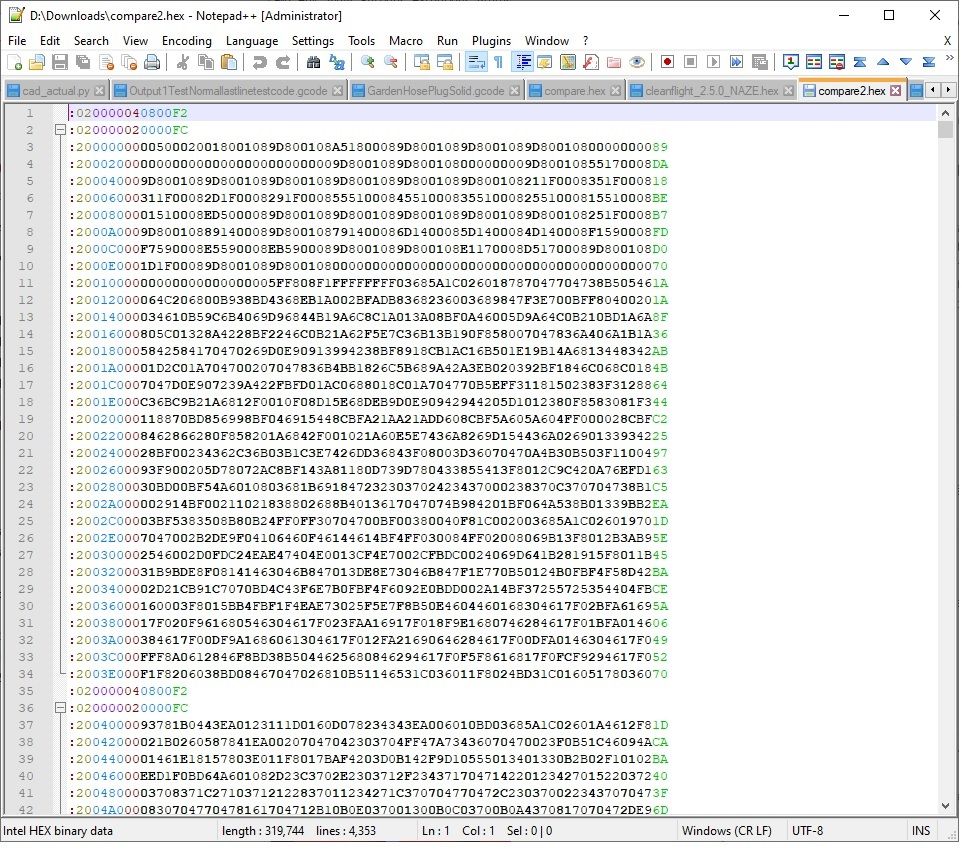Jump to first difference icon

860,62
